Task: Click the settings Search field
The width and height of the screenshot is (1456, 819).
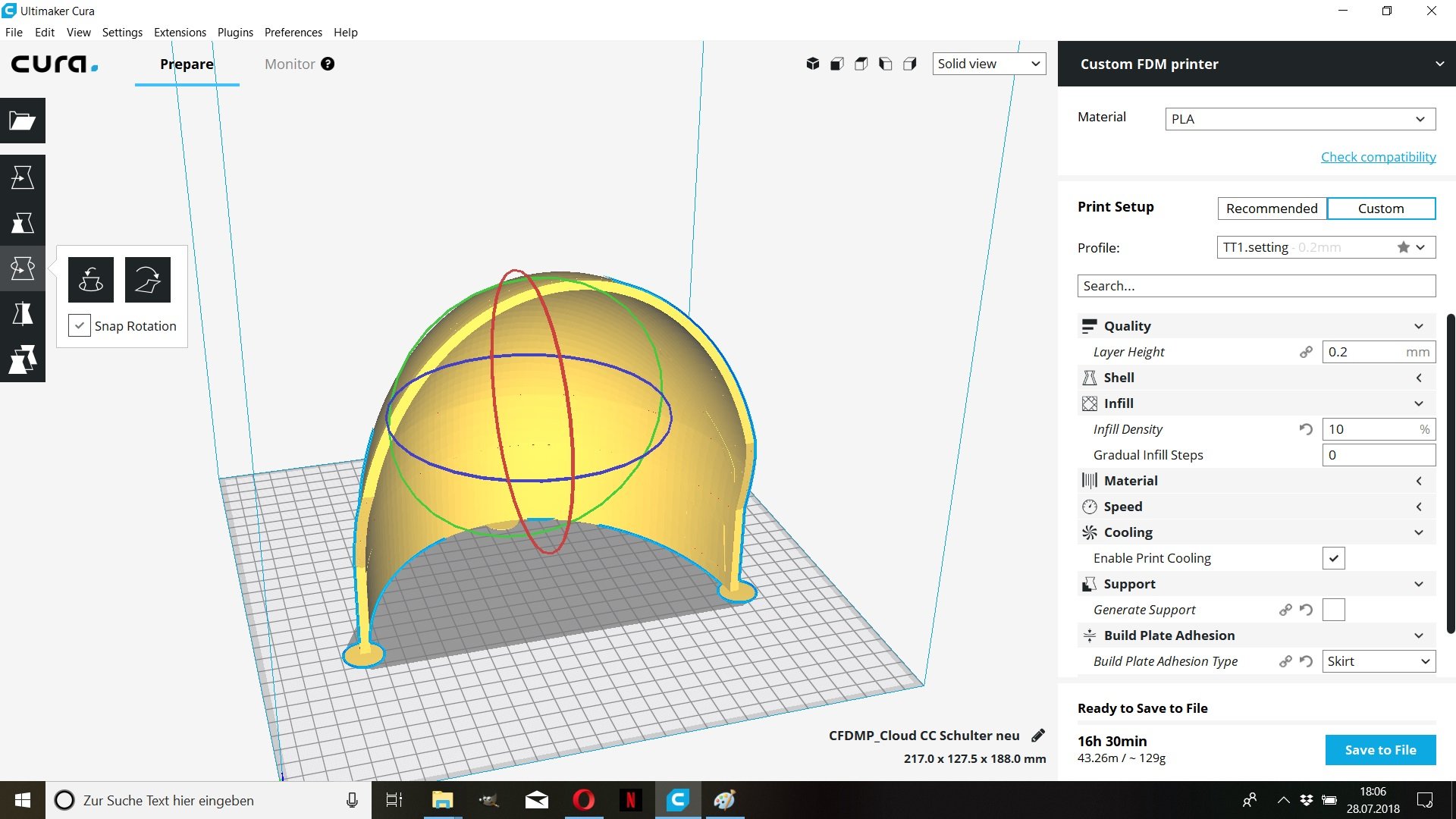Action: [1257, 286]
